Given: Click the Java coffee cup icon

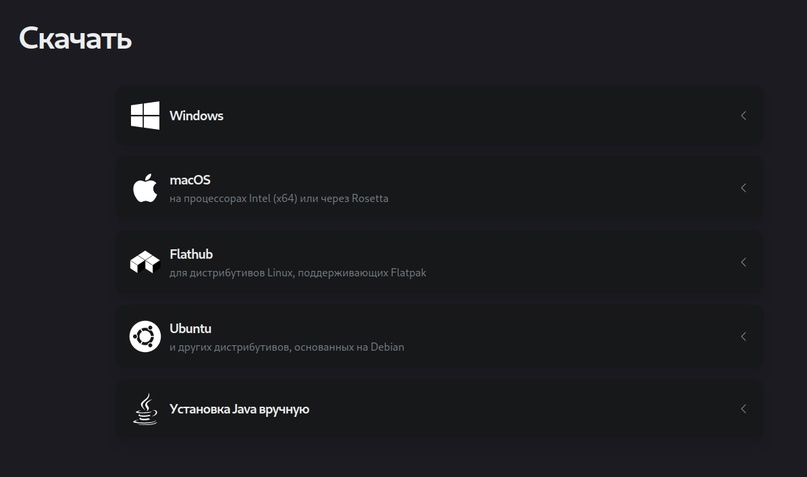Looking at the screenshot, I should pyautogui.click(x=146, y=409).
